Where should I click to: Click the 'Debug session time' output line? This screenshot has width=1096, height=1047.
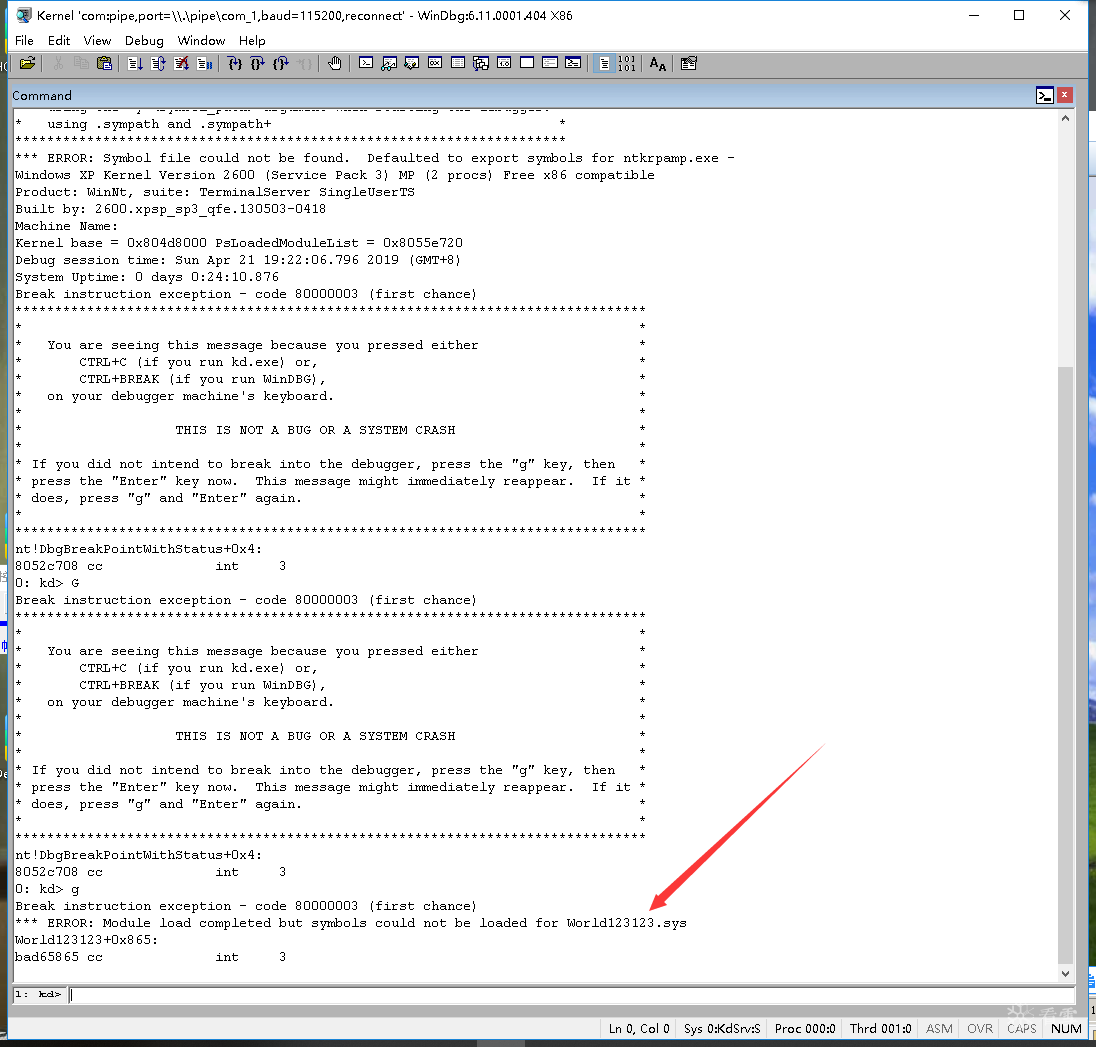tap(238, 260)
